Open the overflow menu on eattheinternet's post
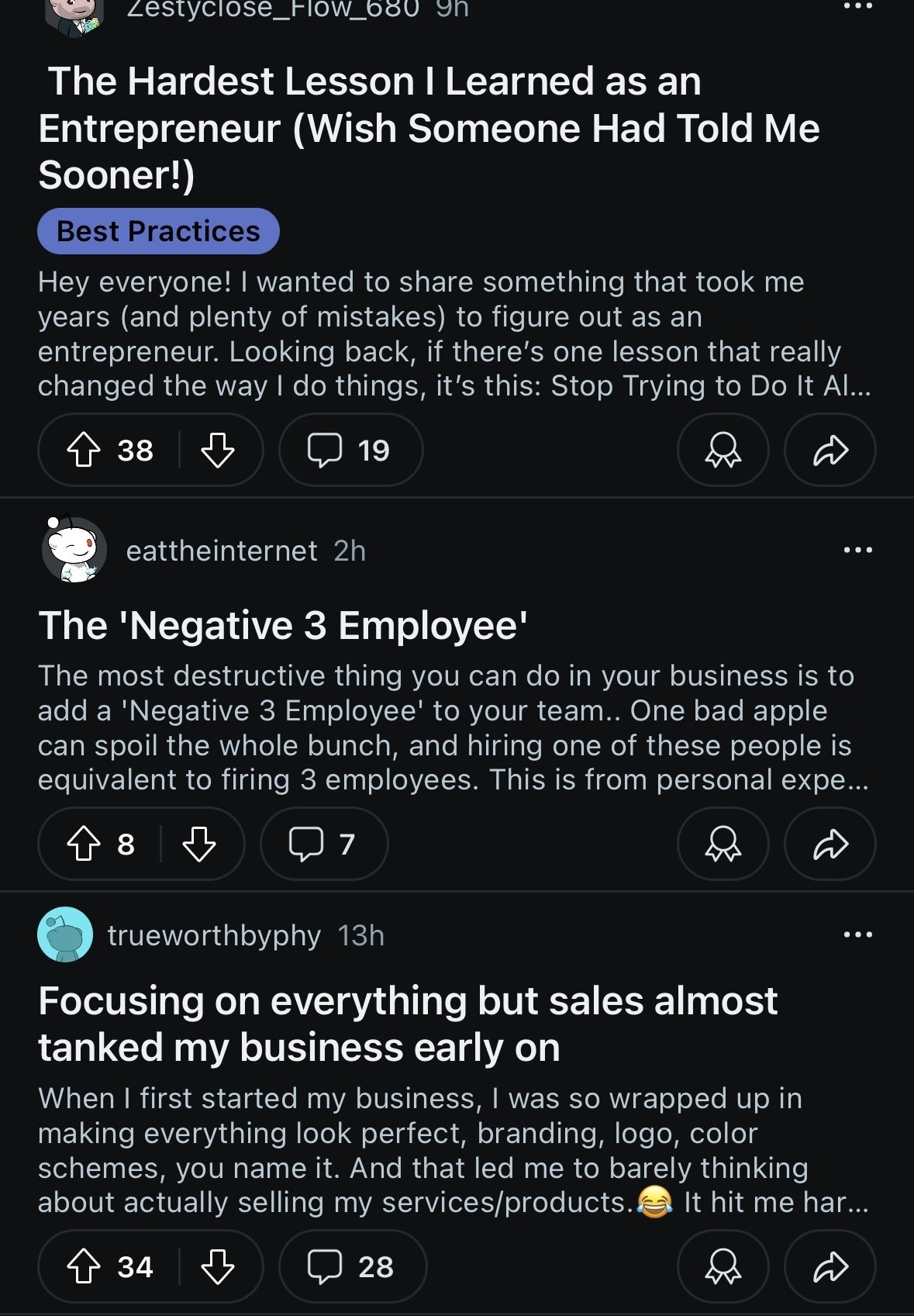 857,551
